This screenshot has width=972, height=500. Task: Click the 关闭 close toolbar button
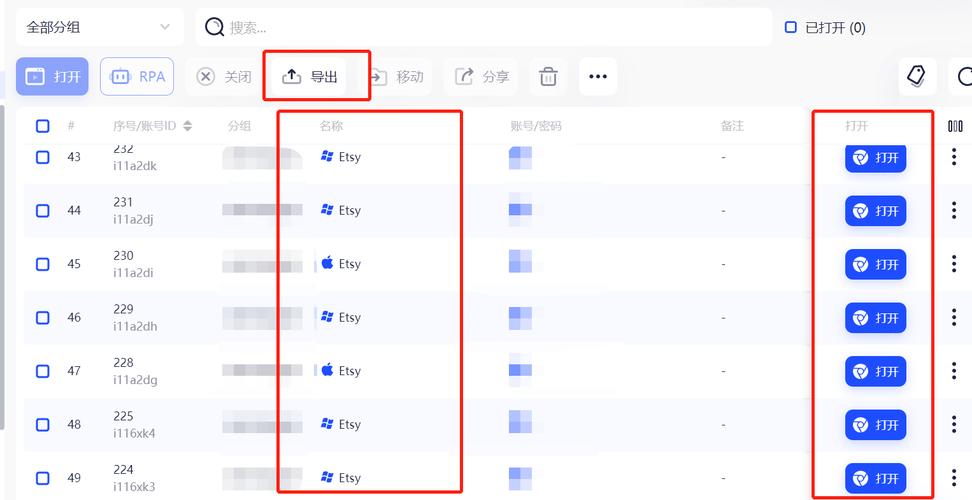coord(225,77)
